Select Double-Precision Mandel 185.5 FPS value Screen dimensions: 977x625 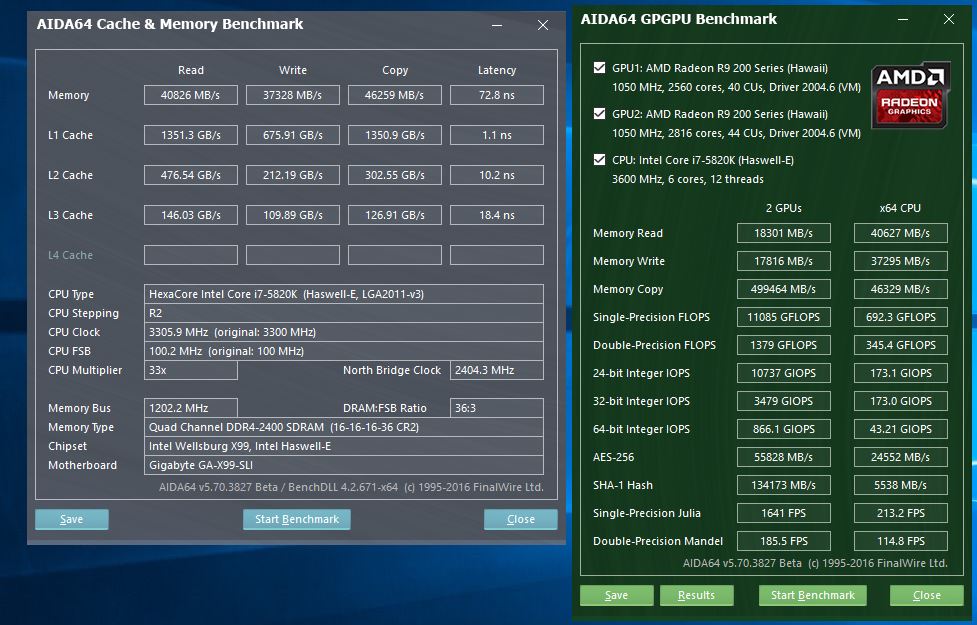783,542
